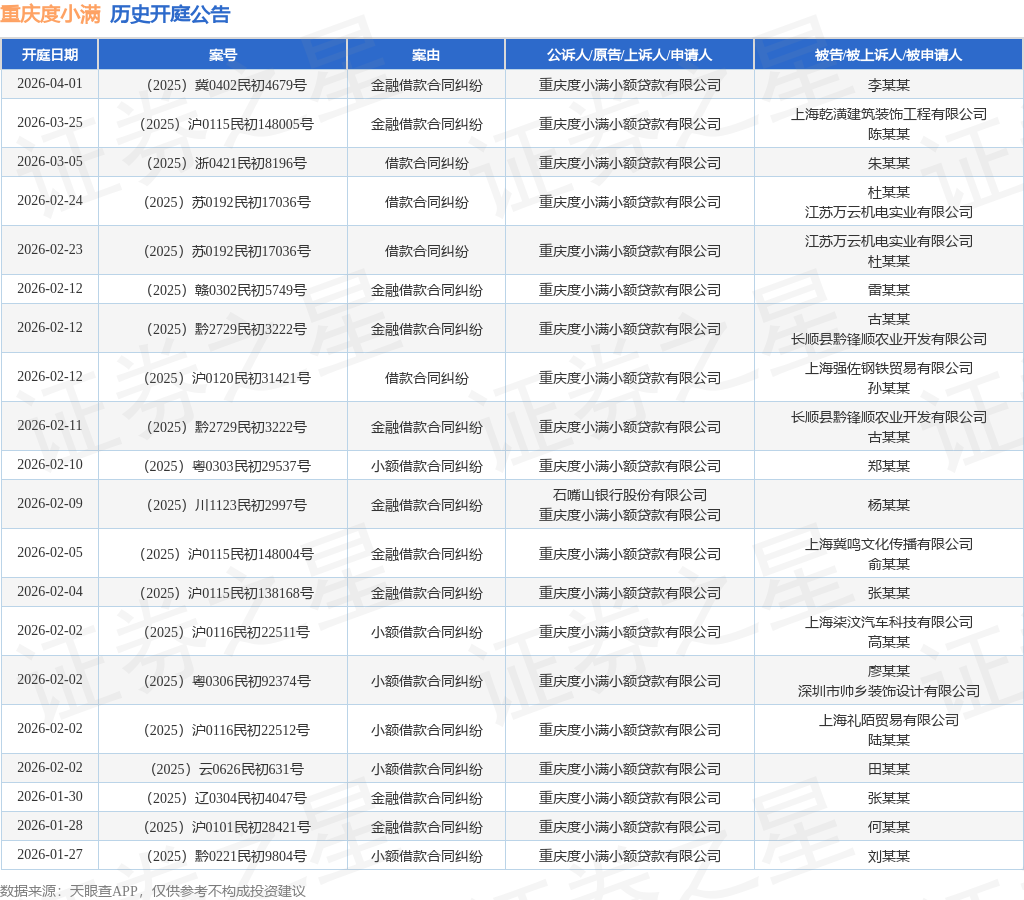Select case number (2025)云0626民初631号

(x=226, y=769)
